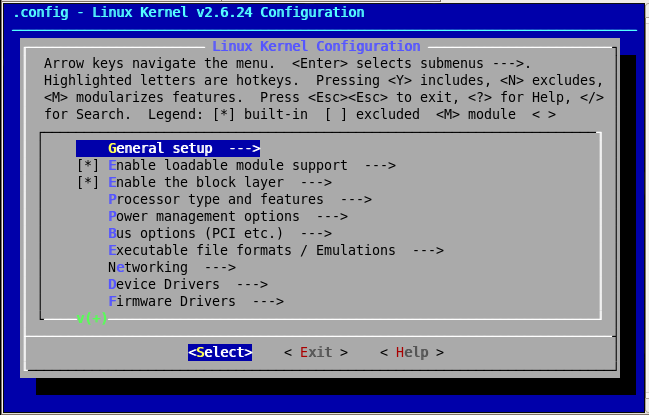Open Executable file formats / Emulations
Screen dimensions: 649x415
pyautogui.click(x=276, y=250)
